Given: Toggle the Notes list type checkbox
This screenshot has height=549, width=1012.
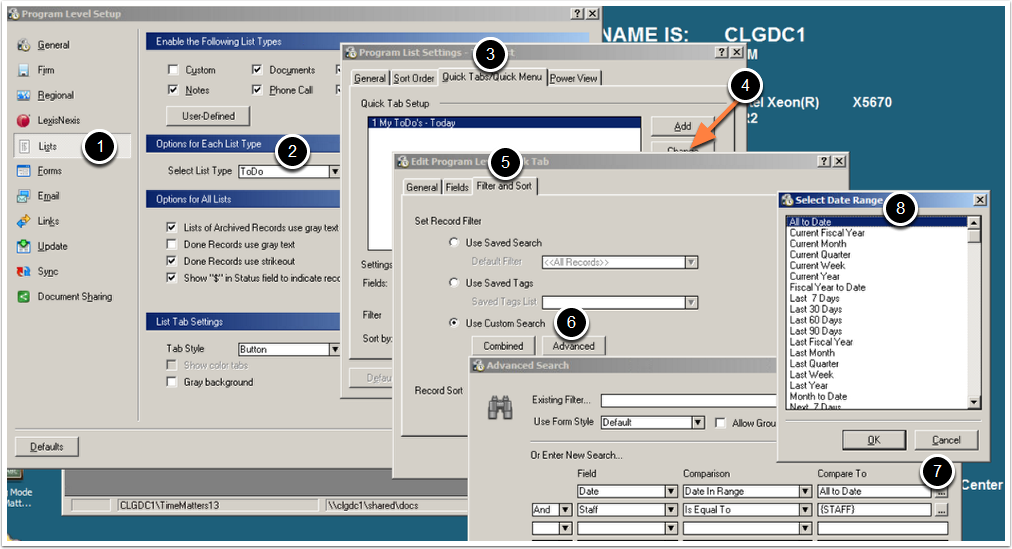Looking at the screenshot, I should tap(173, 90).
